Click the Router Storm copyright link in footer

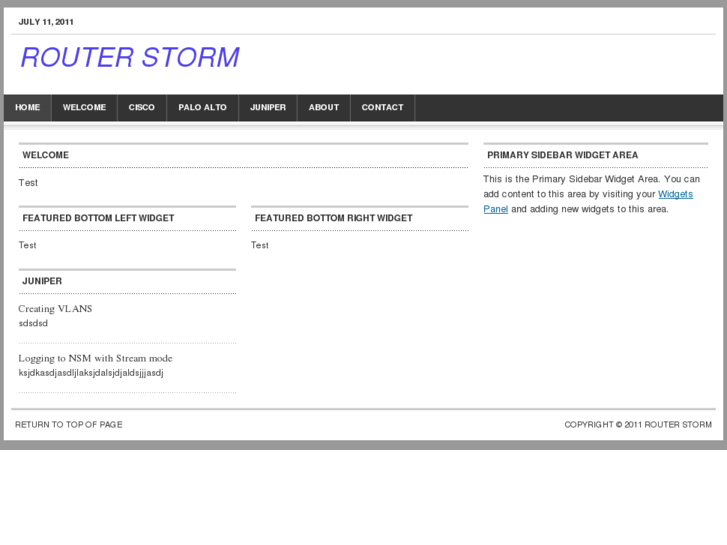(678, 425)
